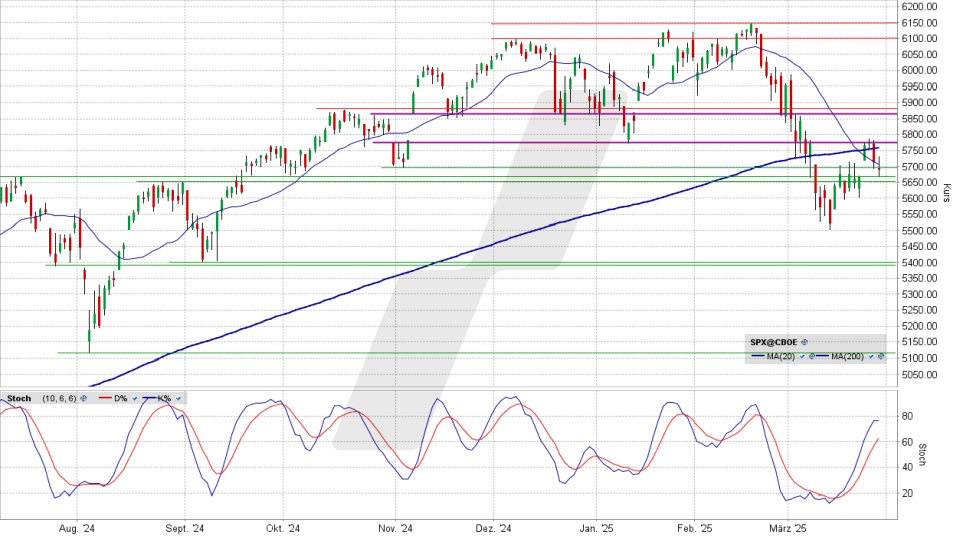This screenshot has height=540, width=960.
Task: Select the Stoch indicator title
Action: [19, 399]
